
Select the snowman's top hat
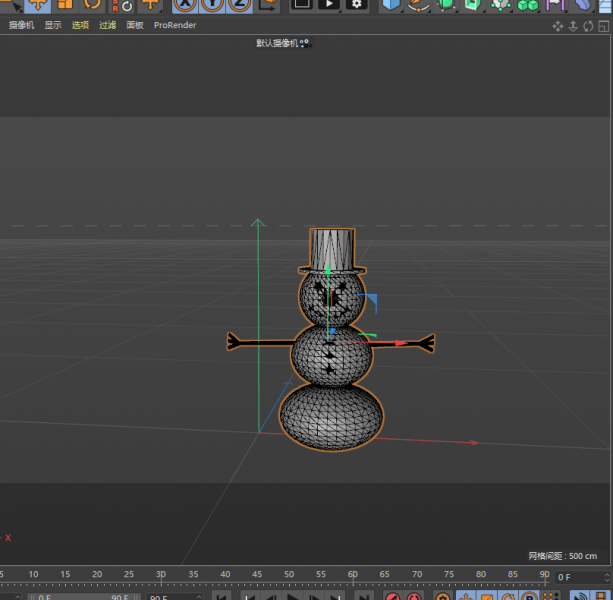pos(332,249)
